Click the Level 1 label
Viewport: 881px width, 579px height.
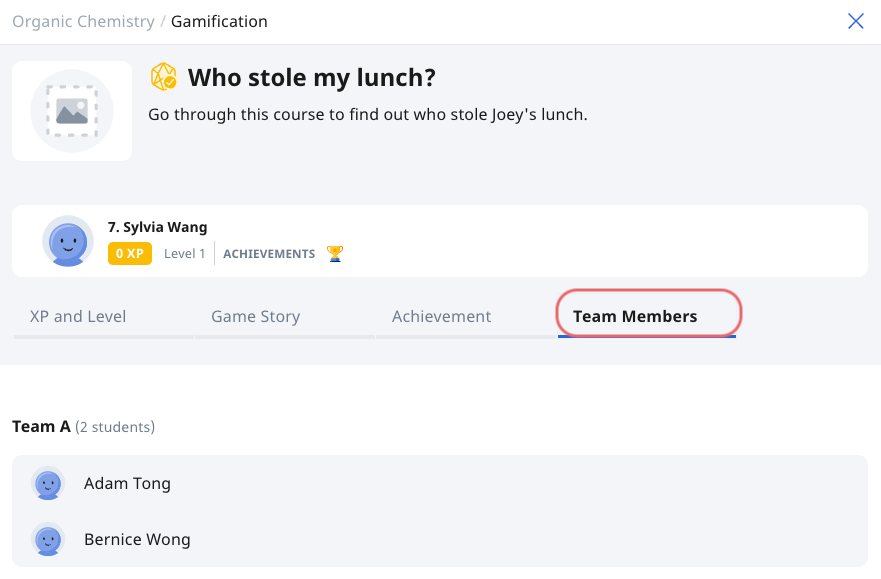[185, 254]
